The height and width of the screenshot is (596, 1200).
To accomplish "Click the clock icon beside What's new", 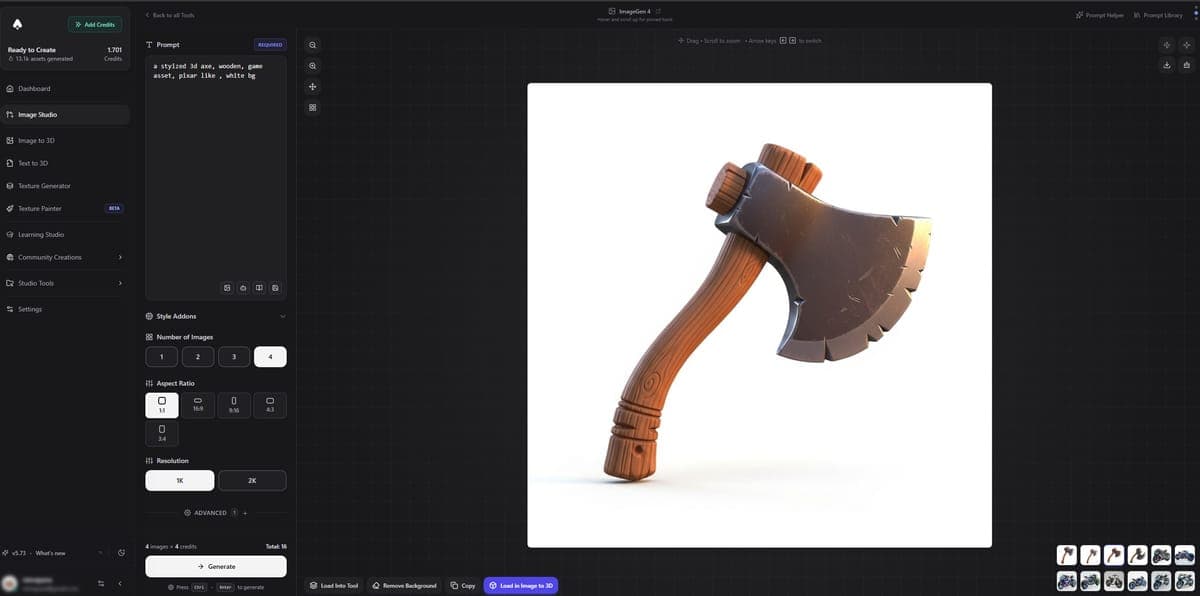I will tap(121, 553).
